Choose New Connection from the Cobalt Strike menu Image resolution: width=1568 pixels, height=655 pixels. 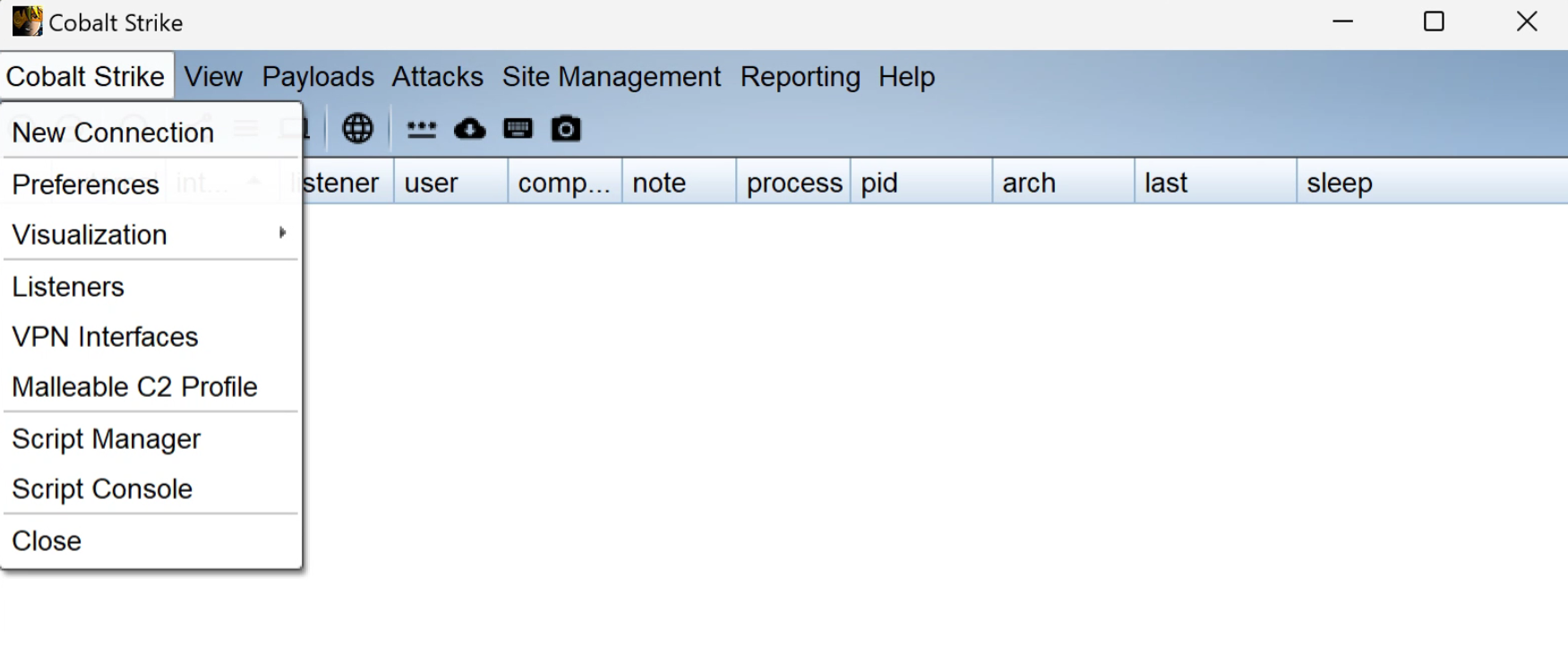[151, 133]
